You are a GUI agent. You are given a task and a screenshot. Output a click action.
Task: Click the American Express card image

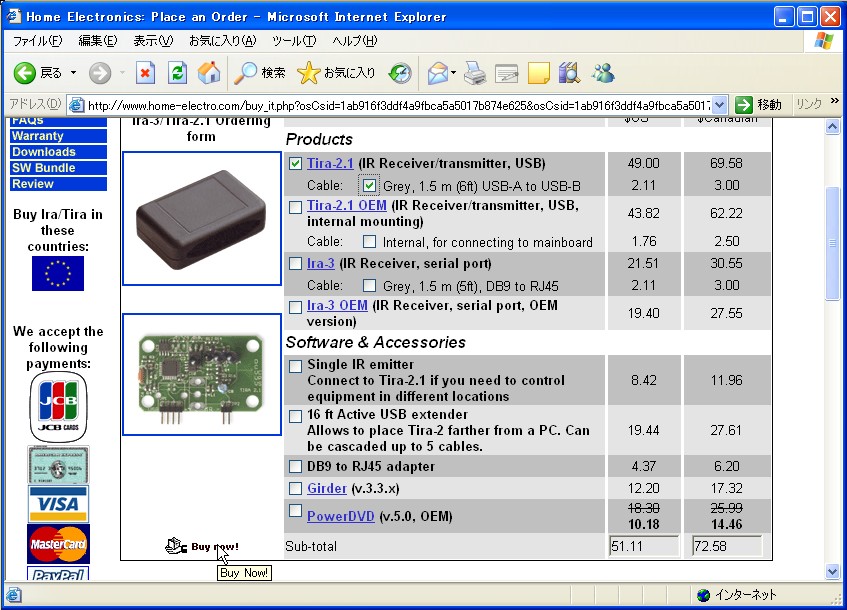58,465
